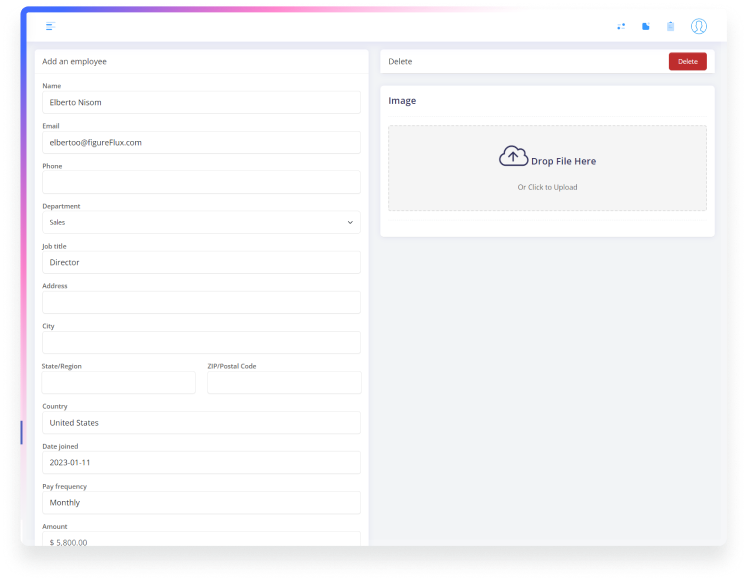The height and width of the screenshot is (581, 747).
Task: Open the clipboard icon in header
Action: 671,26
